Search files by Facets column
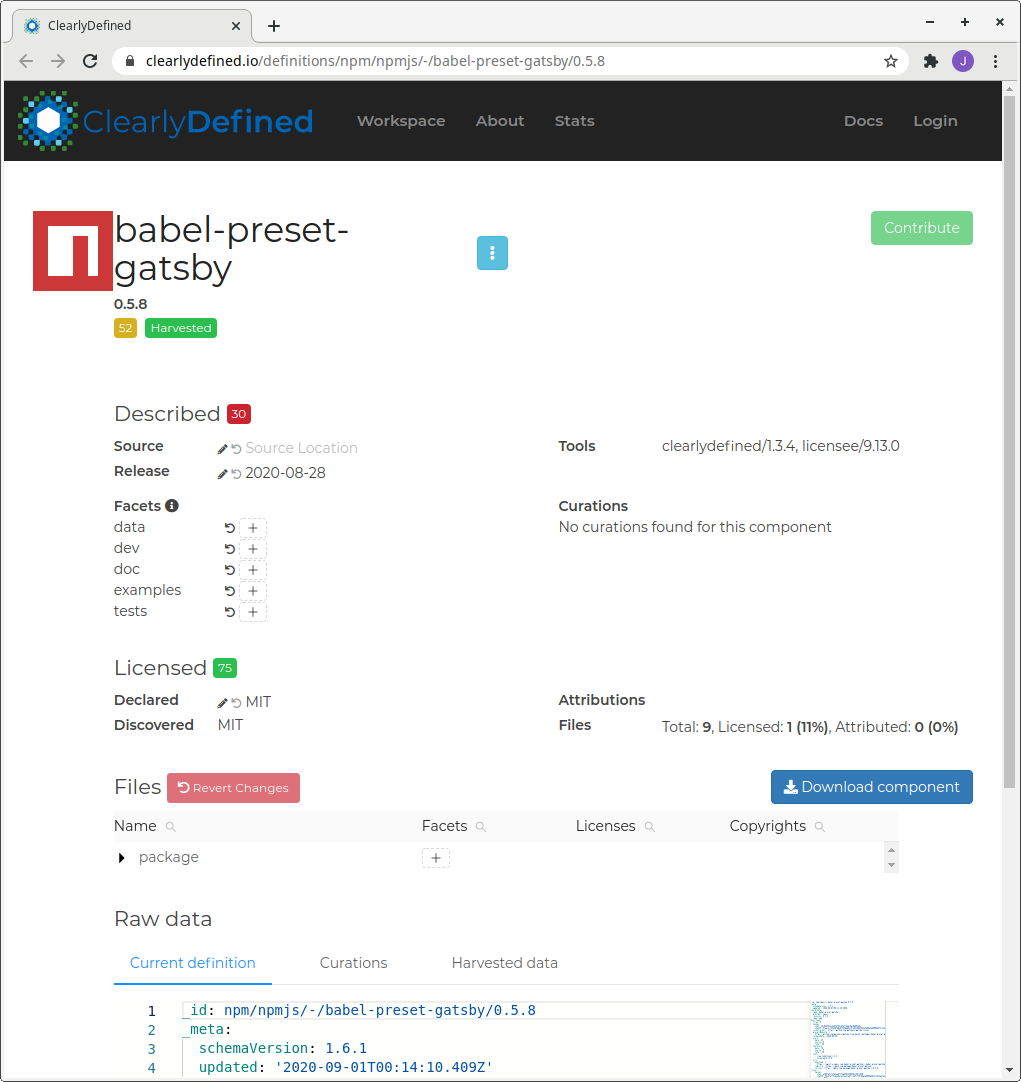 [x=481, y=827]
